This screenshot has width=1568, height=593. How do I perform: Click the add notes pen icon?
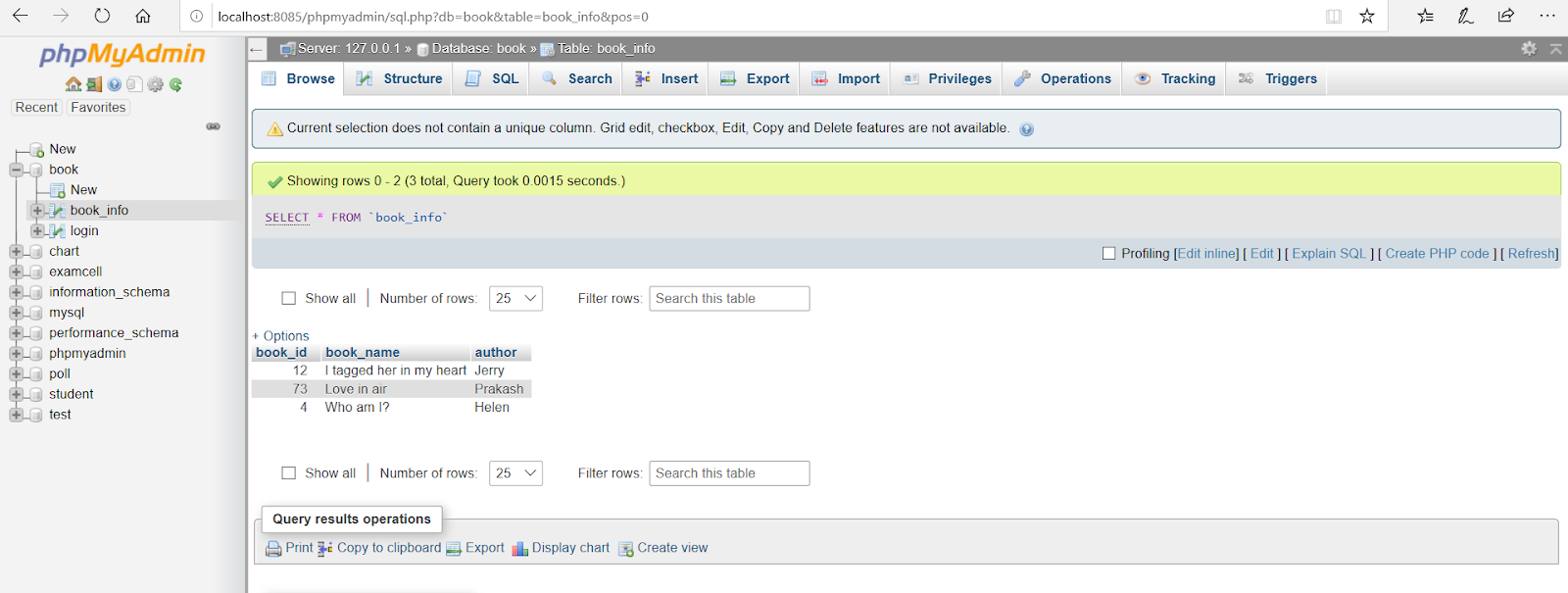(x=1466, y=16)
